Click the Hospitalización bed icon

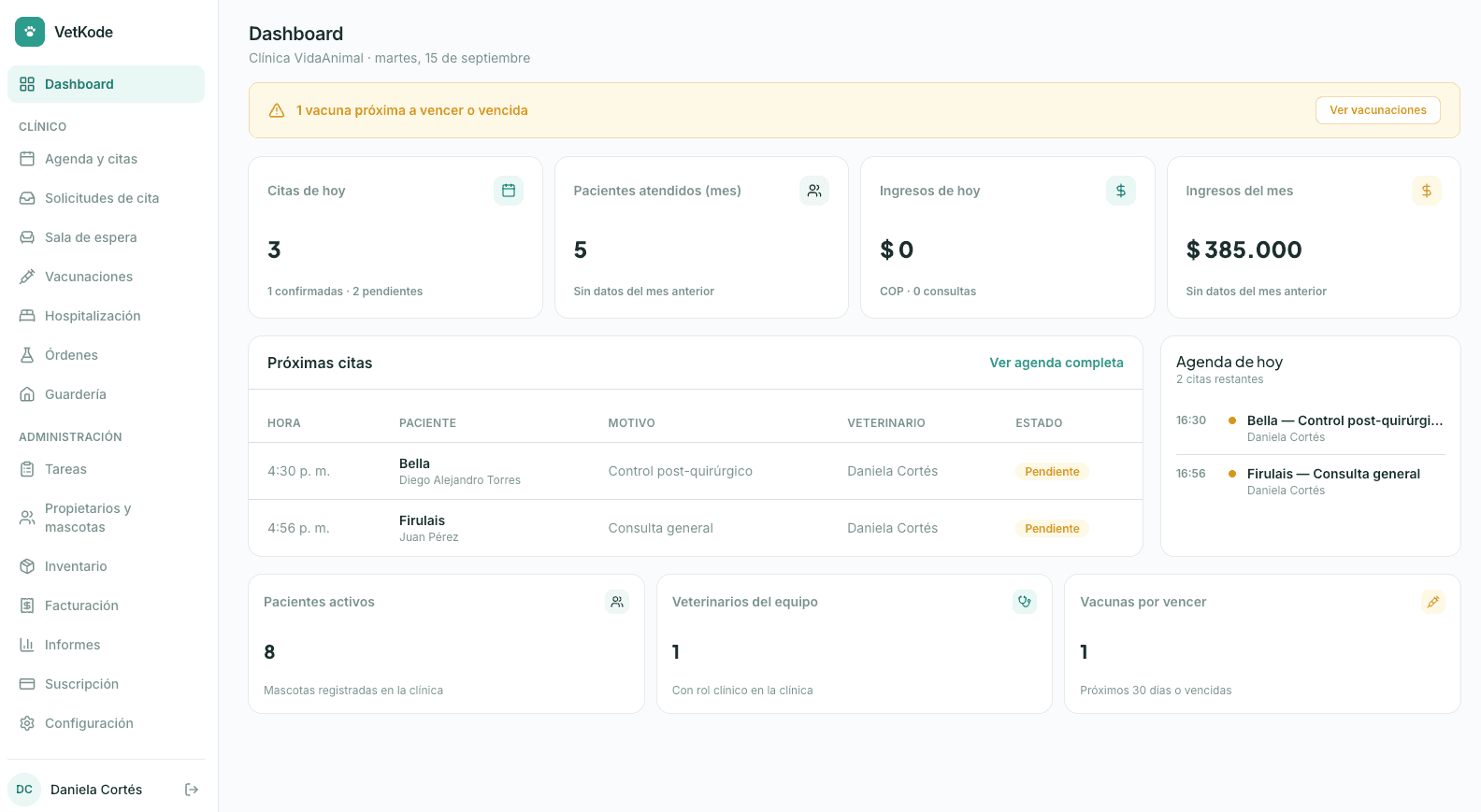(27, 316)
